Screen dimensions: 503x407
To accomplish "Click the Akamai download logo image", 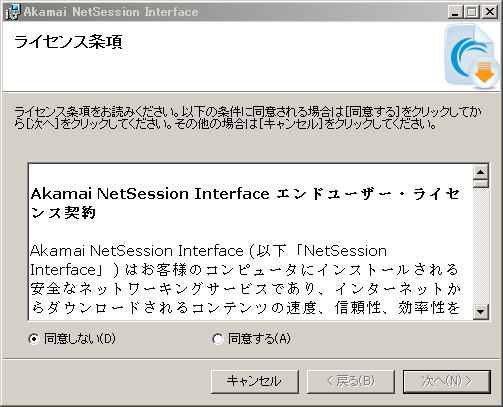I will 471,57.
